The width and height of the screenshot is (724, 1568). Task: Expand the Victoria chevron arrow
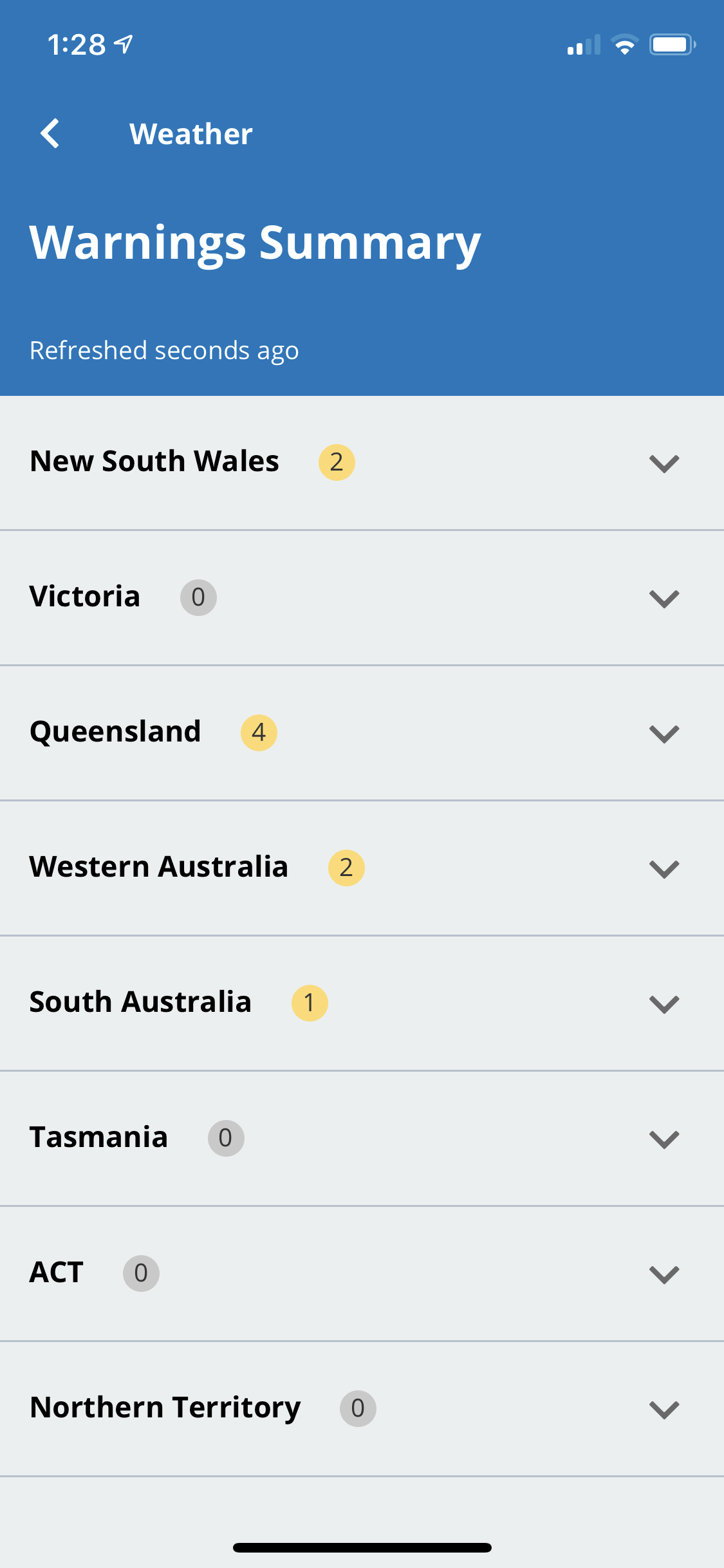pyautogui.click(x=664, y=599)
